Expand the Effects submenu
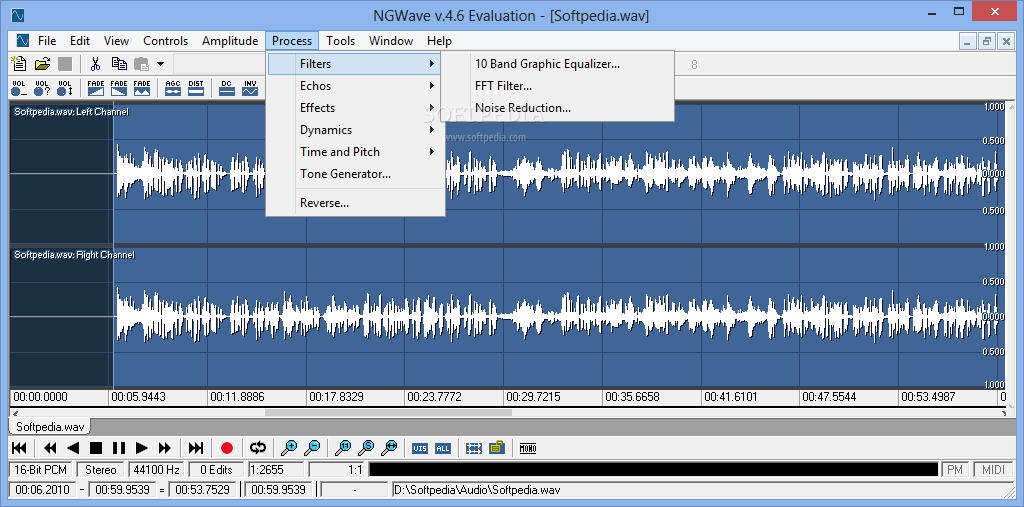The width and height of the screenshot is (1024, 507). pos(355,108)
